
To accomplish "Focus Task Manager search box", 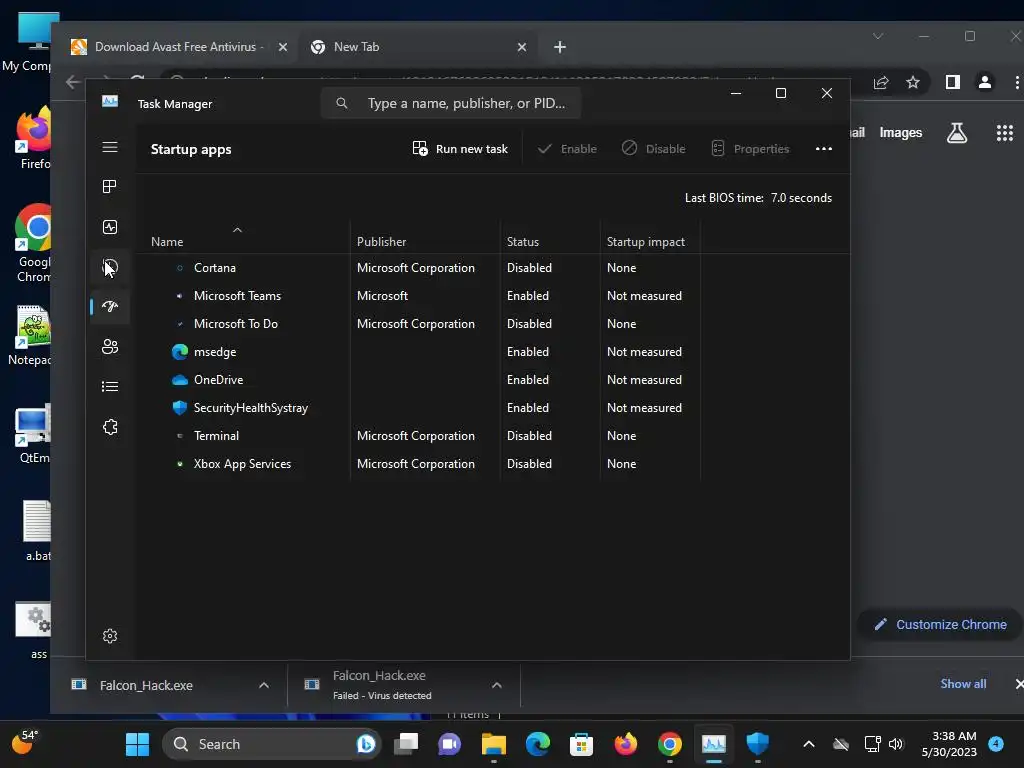I will (451, 103).
